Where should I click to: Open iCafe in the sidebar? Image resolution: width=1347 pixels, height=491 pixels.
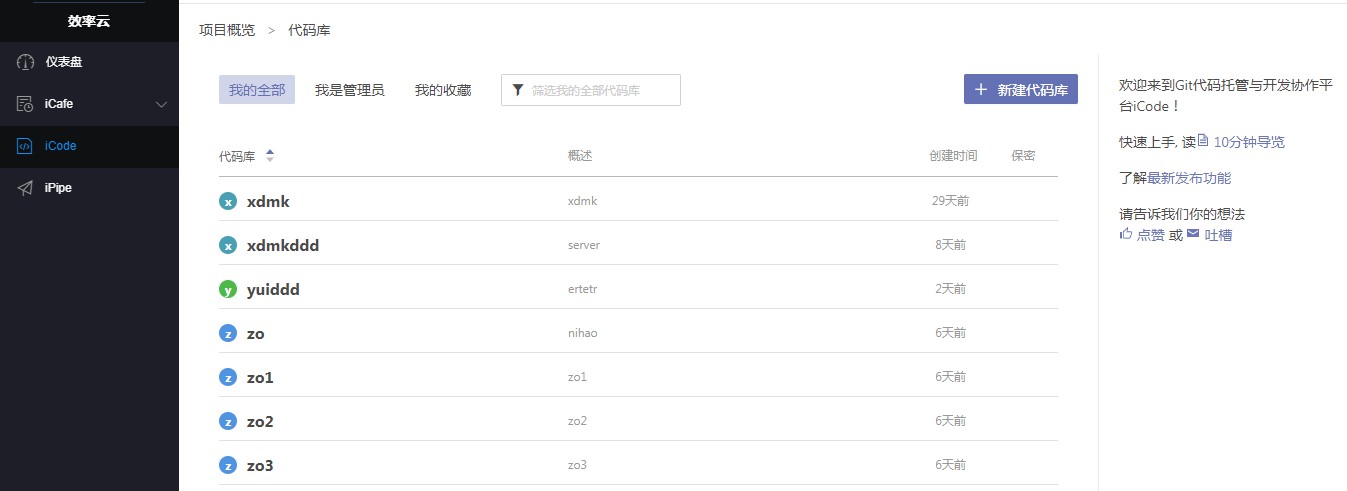[x=89, y=104]
